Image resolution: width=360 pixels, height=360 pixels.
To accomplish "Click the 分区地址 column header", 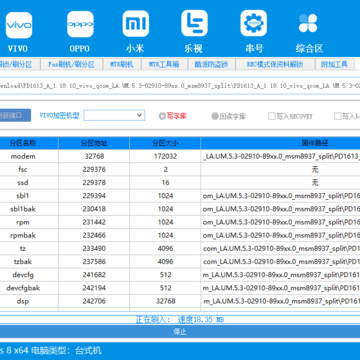I will (x=94, y=143).
